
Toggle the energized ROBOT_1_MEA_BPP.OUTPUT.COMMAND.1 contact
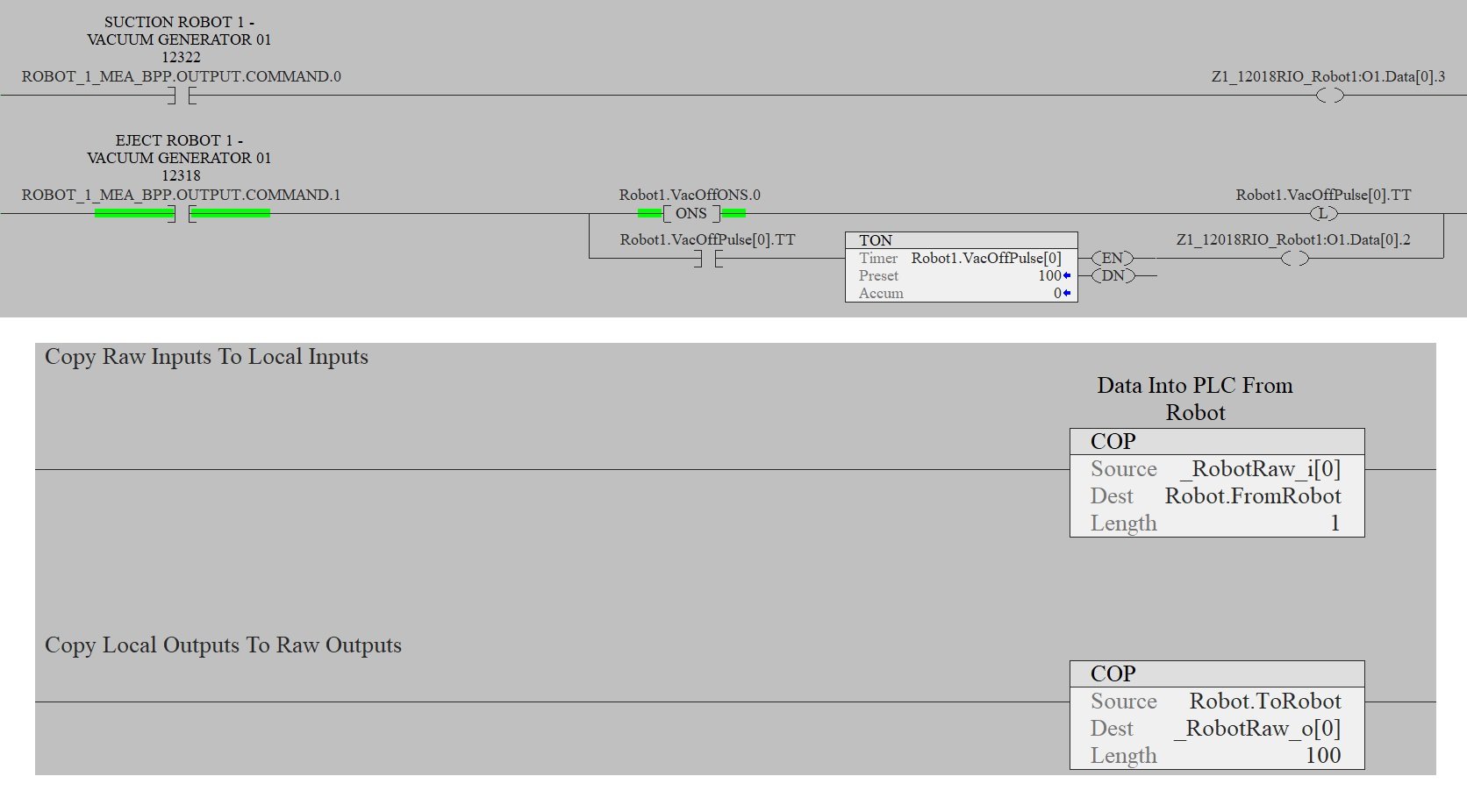pos(180,213)
